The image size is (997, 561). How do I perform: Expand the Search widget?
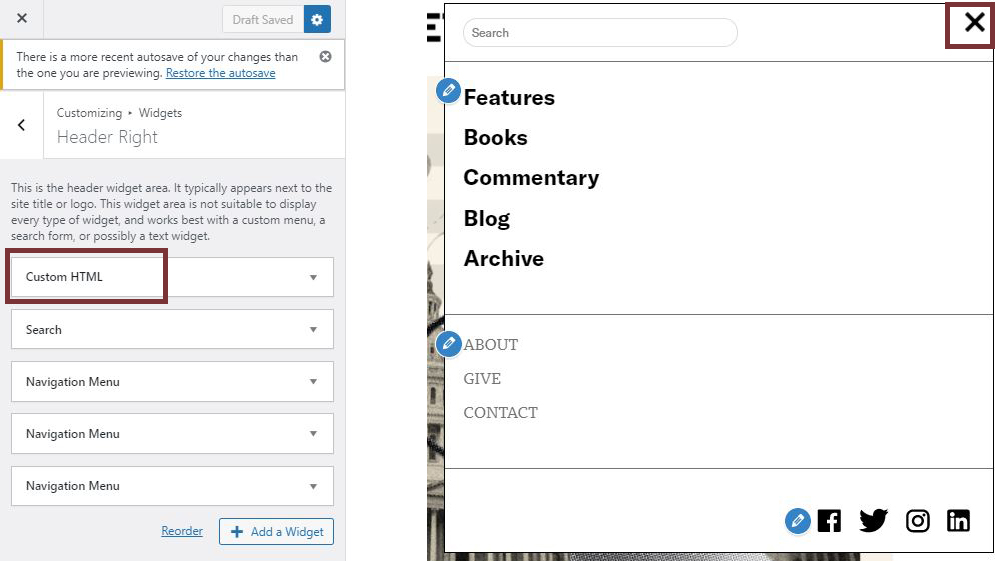tap(172, 329)
